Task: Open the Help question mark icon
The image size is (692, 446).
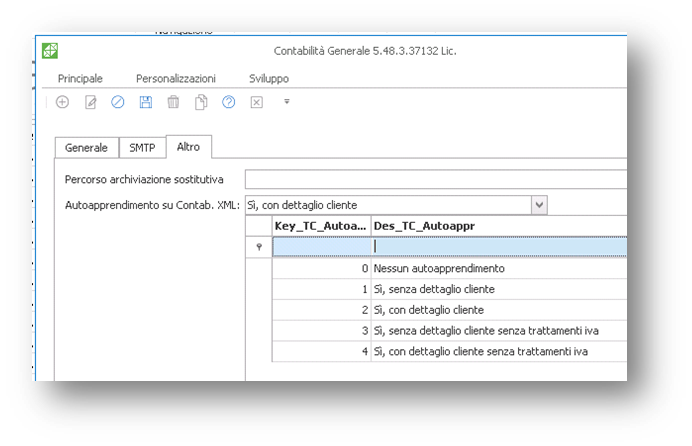Action: [229, 102]
